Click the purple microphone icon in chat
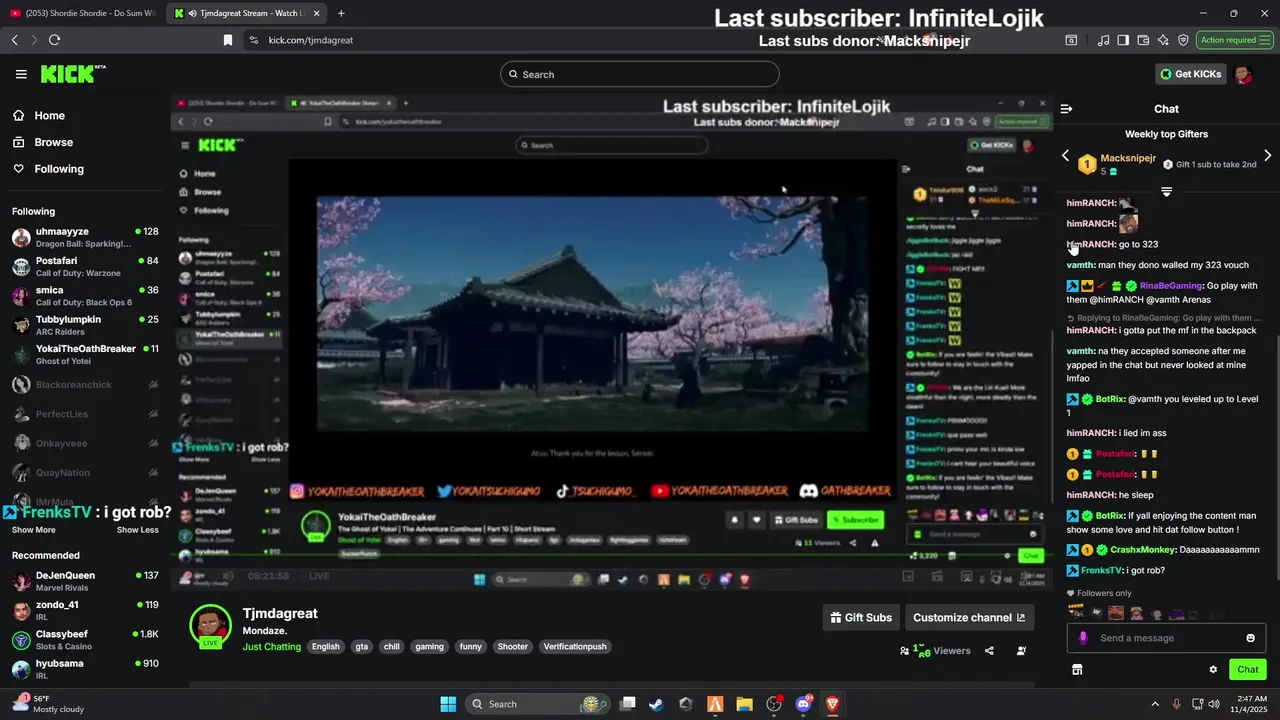This screenshot has width=1280, height=720. pos(1083,638)
